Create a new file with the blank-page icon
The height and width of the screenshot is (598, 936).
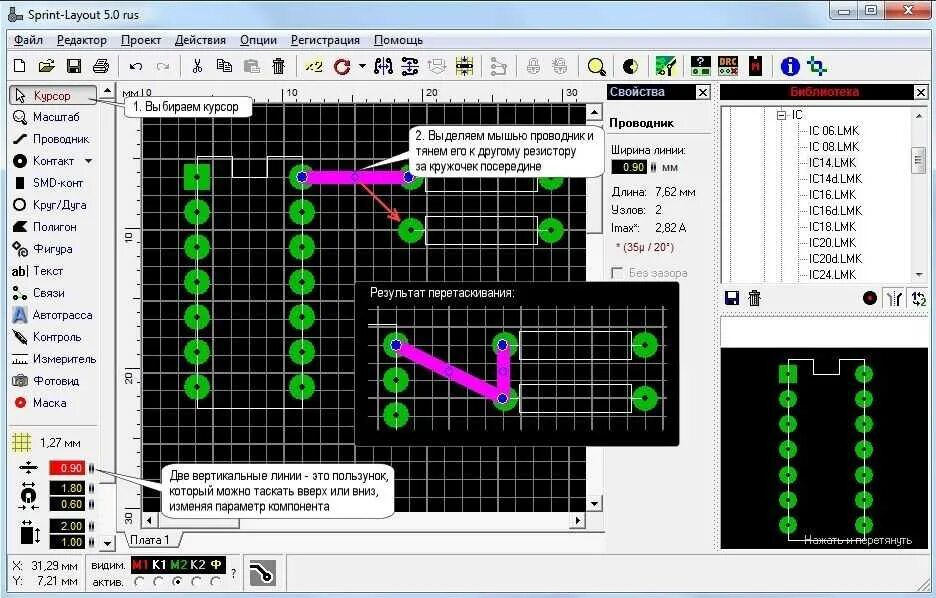(x=19, y=66)
